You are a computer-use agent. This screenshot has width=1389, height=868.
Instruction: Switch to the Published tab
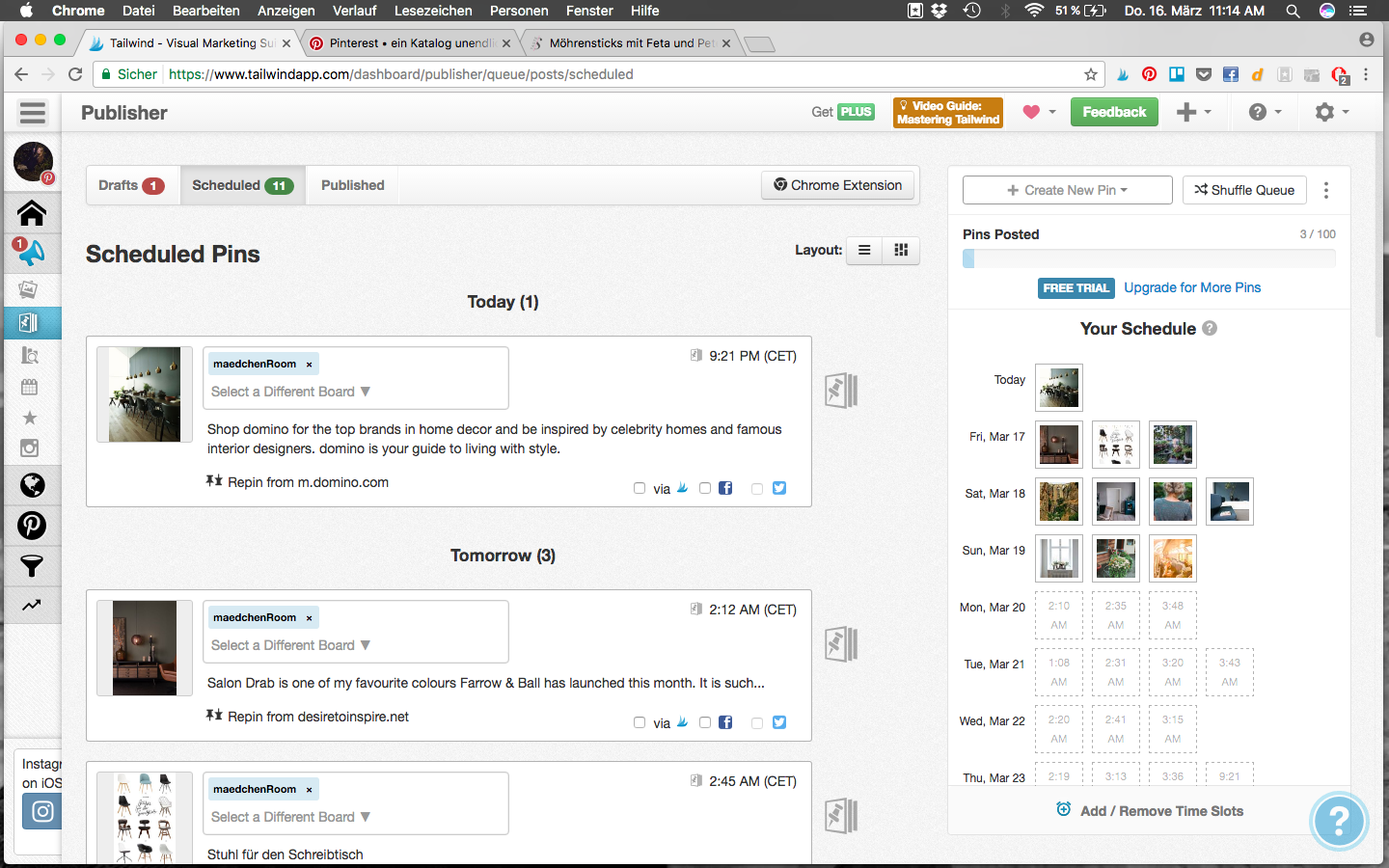tap(353, 185)
